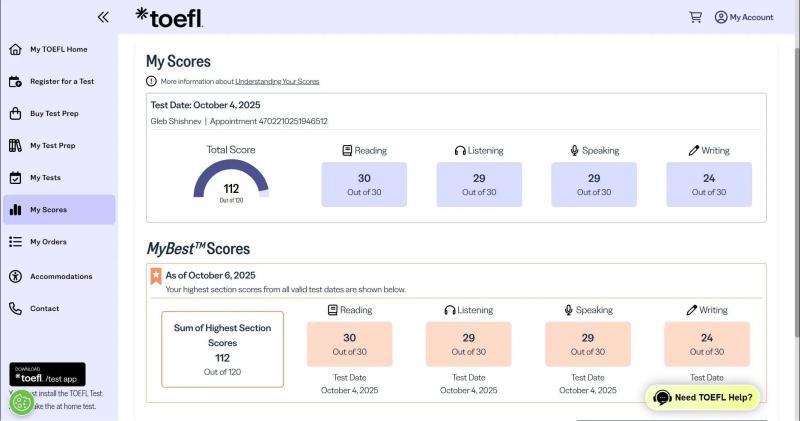Click the My TOEFL Home house icon
800x421 pixels.
tap(15, 49)
